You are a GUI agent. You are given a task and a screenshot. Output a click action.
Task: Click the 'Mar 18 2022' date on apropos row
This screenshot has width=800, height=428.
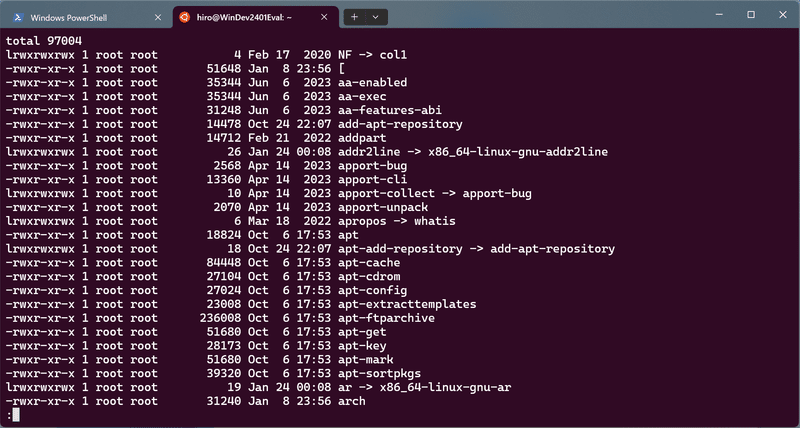tap(289, 221)
